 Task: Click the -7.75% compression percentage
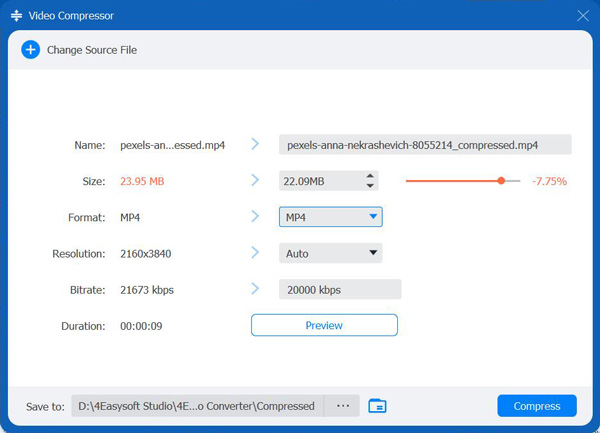[549, 181]
